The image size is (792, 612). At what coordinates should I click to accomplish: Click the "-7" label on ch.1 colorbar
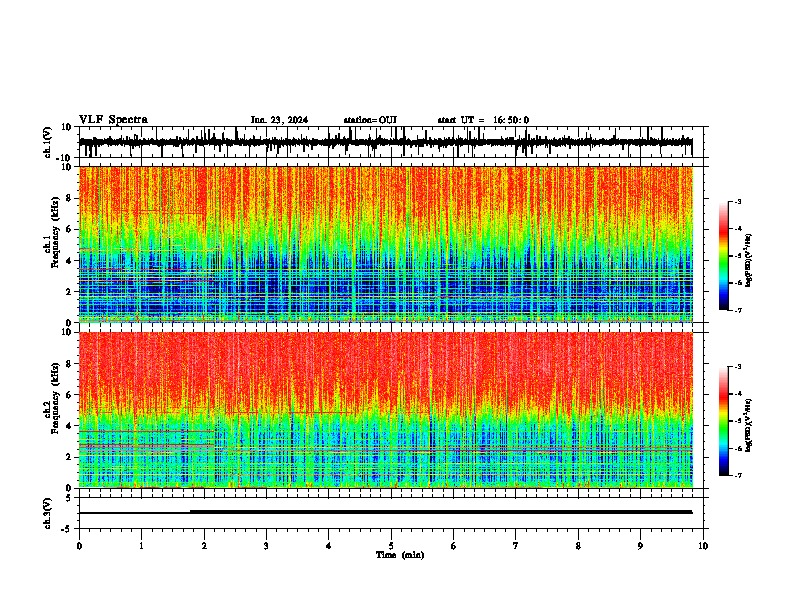(x=737, y=310)
